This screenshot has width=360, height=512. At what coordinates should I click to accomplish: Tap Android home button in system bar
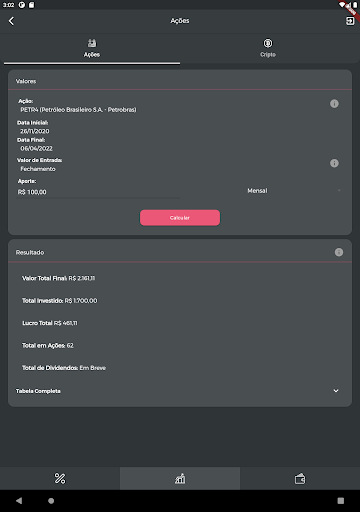[x=51, y=501]
